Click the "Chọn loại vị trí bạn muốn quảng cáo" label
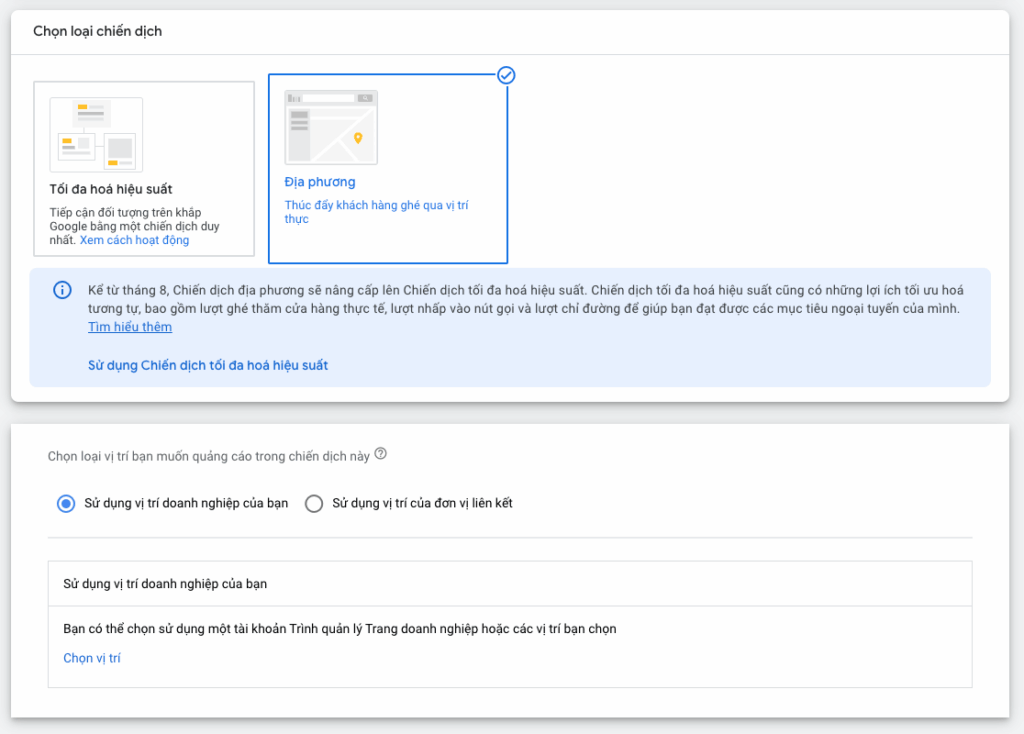This screenshot has width=1024, height=734. point(209,456)
